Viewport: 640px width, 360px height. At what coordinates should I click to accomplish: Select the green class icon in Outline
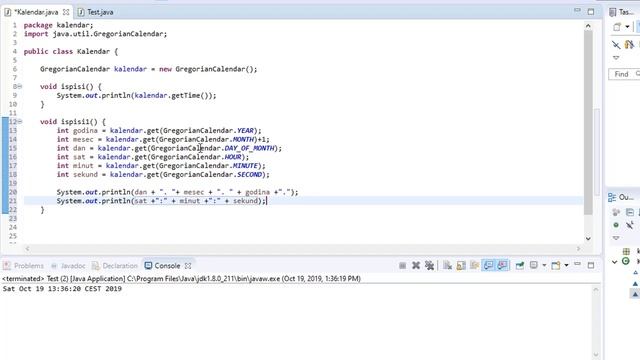tap(626, 261)
